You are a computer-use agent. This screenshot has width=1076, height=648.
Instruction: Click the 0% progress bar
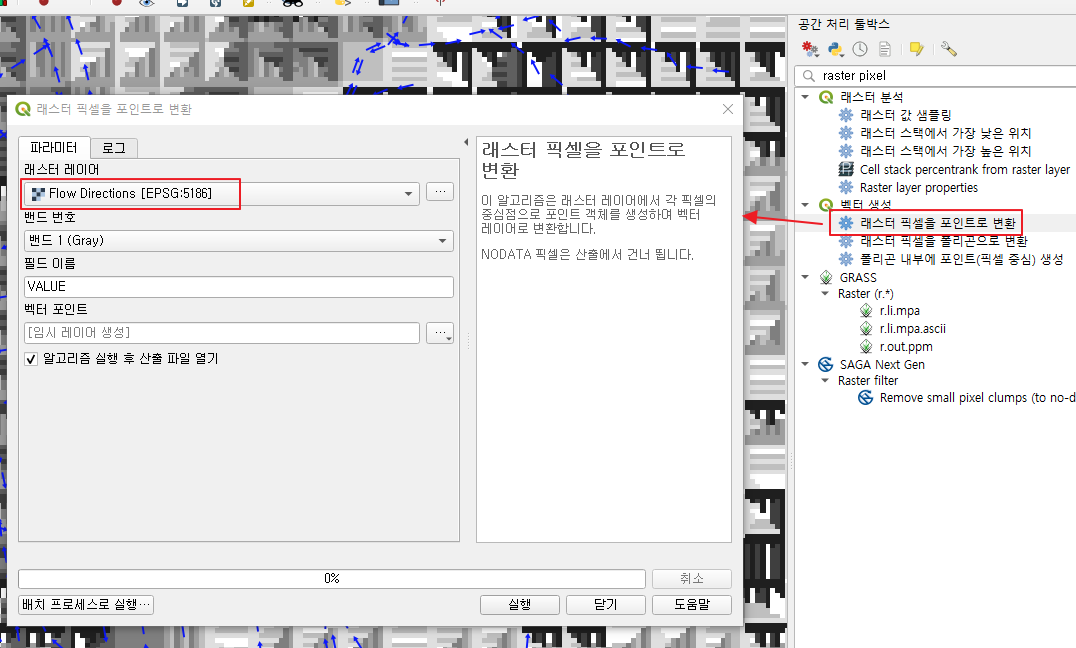pyautogui.click(x=335, y=578)
